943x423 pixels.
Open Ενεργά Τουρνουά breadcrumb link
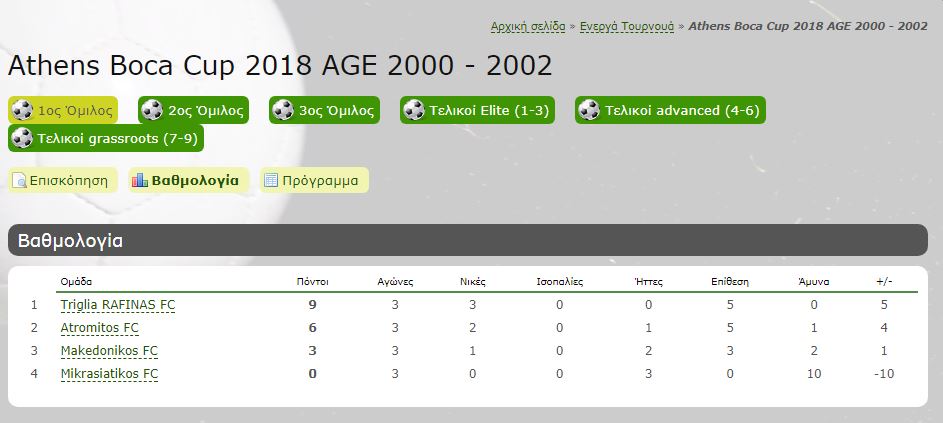[x=627, y=26]
